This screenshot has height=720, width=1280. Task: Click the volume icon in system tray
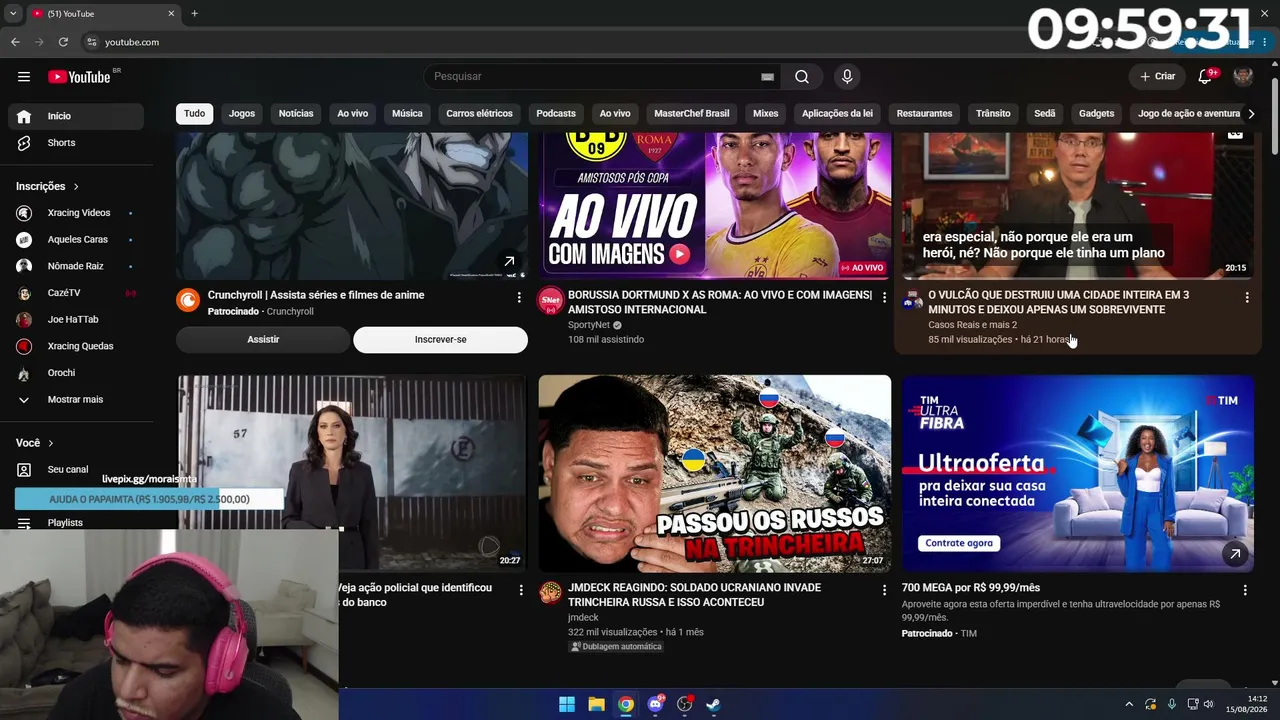(1209, 704)
